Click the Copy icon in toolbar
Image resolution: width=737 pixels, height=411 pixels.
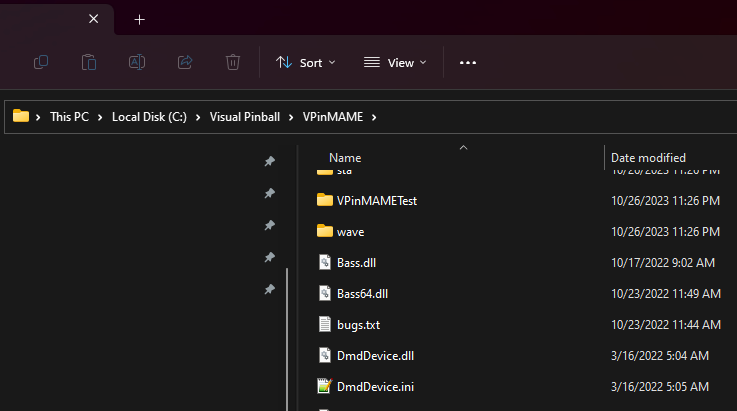click(41, 62)
